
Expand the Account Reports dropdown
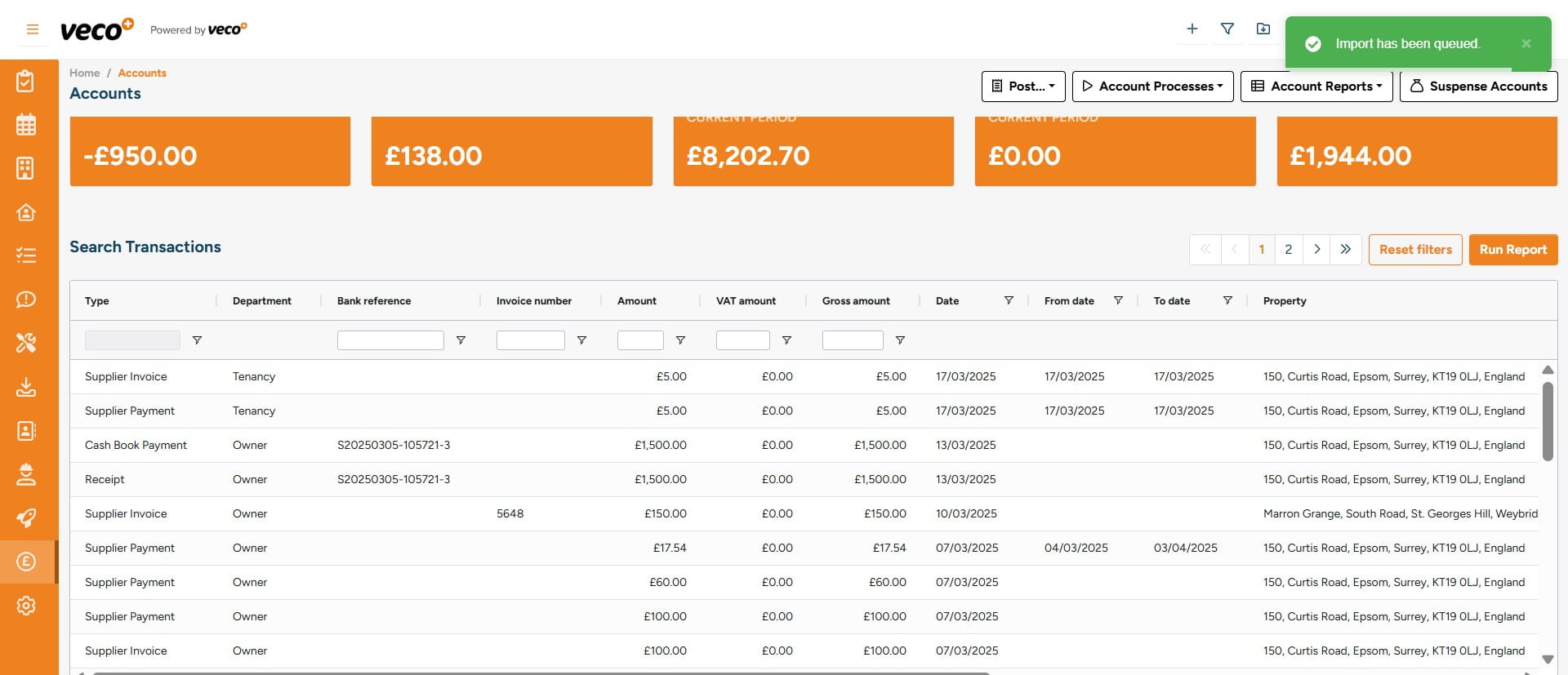pos(1316,87)
